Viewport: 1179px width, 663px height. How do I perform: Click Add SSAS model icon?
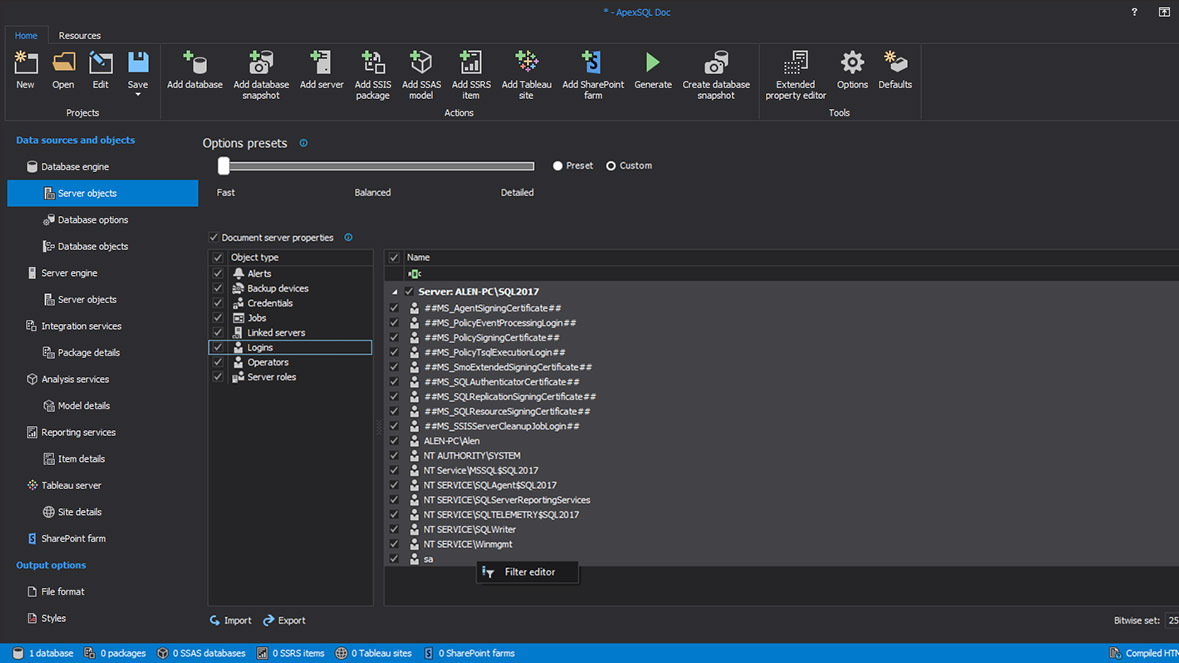(x=421, y=62)
